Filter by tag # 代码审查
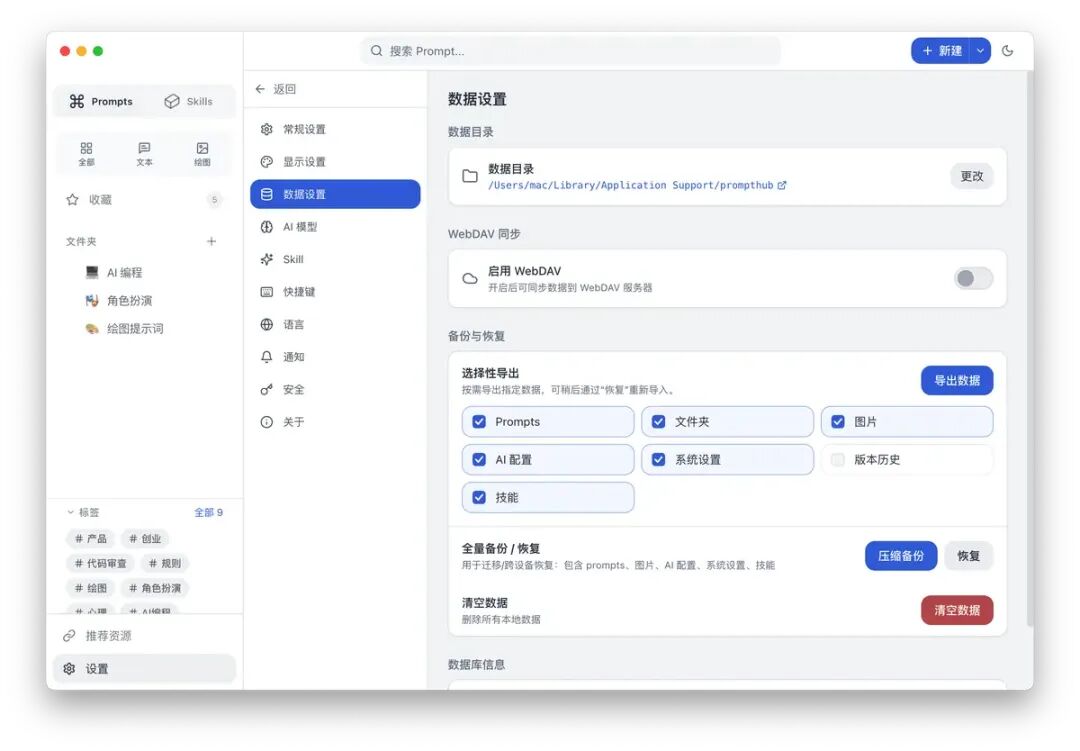1080x751 pixels. pyautogui.click(x=101, y=564)
